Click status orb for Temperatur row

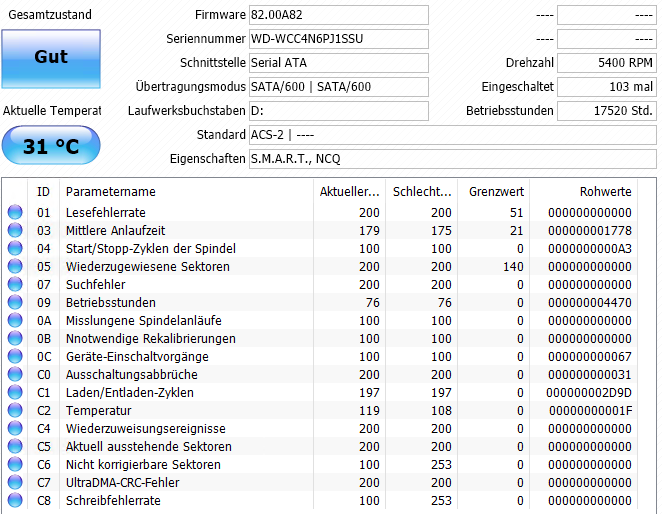tap(15, 410)
